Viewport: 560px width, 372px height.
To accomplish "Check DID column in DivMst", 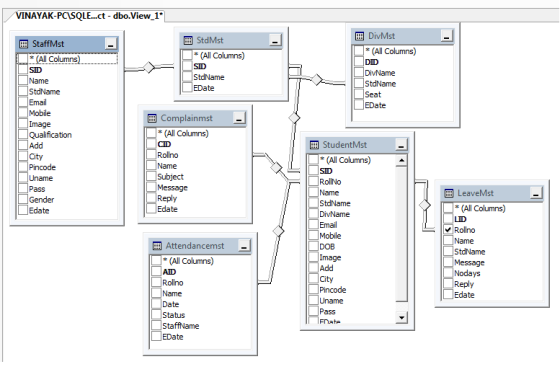I will (359, 62).
